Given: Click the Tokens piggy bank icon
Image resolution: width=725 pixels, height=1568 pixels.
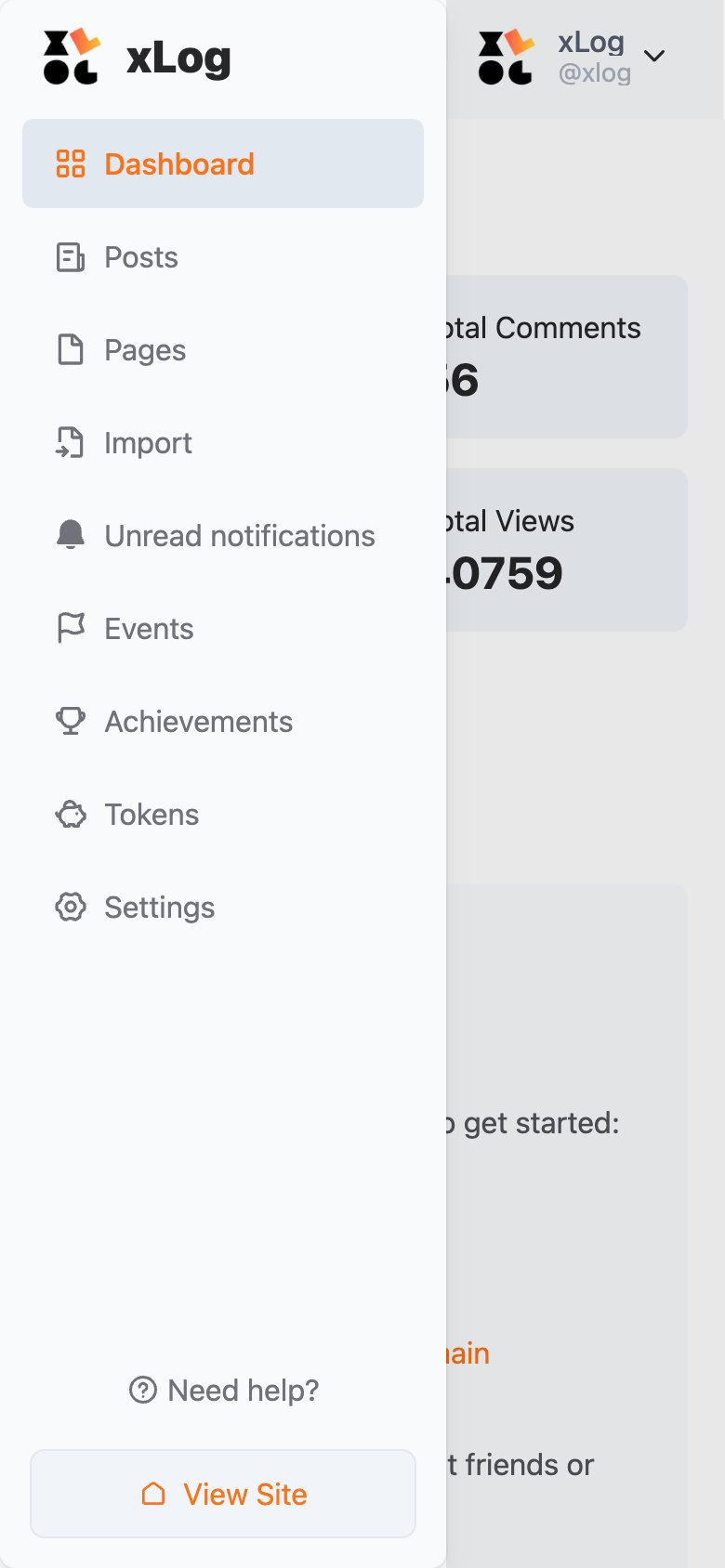Looking at the screenshot, I should coord(71,814).
